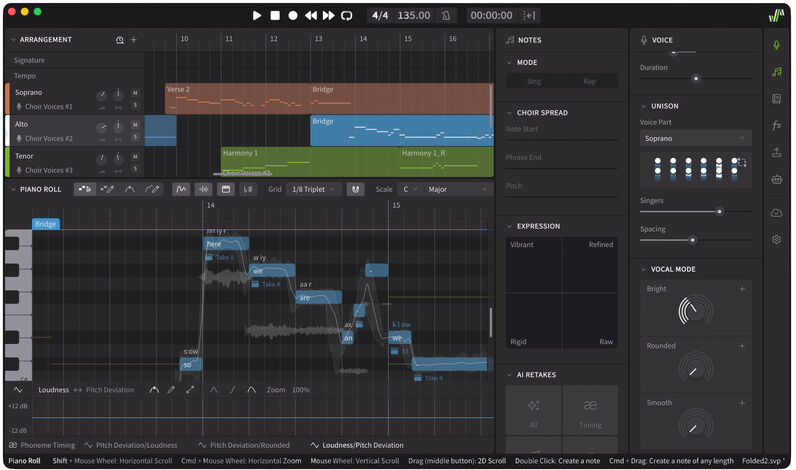Select the note draw pencil tool

click(x=107, y=189)
